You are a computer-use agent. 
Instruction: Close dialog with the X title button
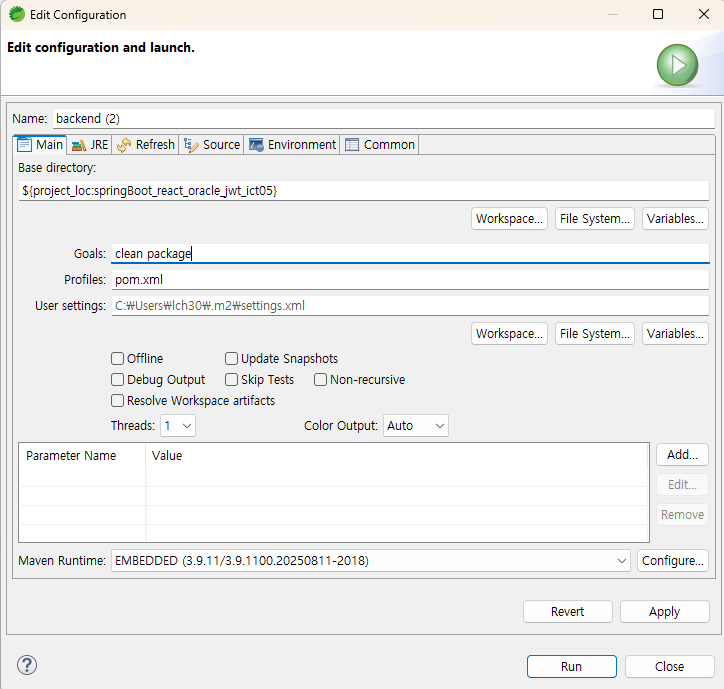click(704, 14)
